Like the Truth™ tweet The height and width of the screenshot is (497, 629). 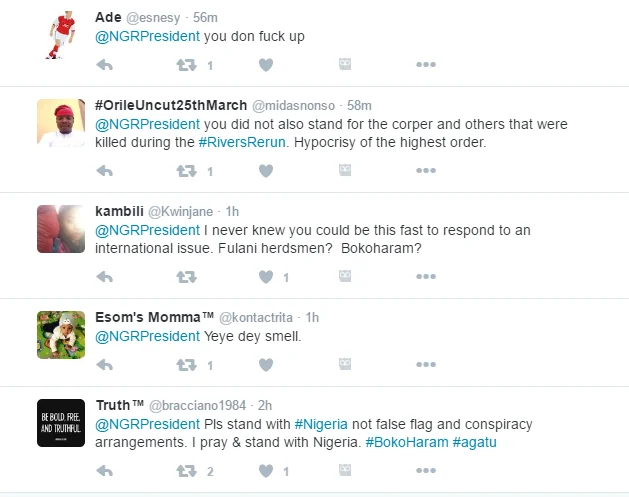click(x=266, y=471)
